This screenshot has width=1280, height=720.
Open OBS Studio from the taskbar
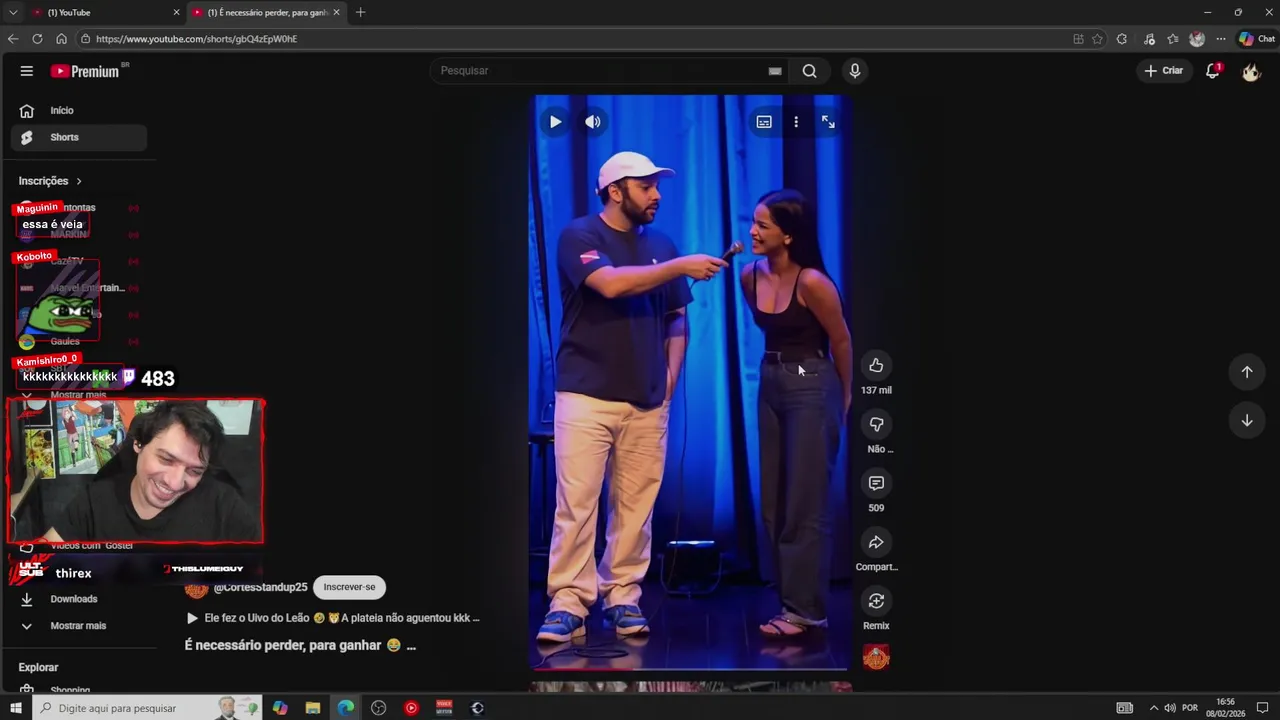coord(378,708)
